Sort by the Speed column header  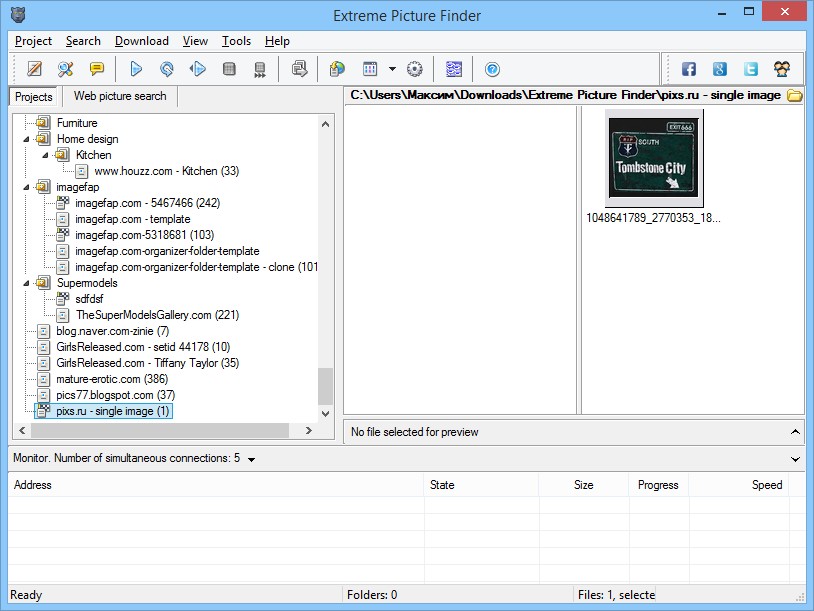click(x=739, y=485)
